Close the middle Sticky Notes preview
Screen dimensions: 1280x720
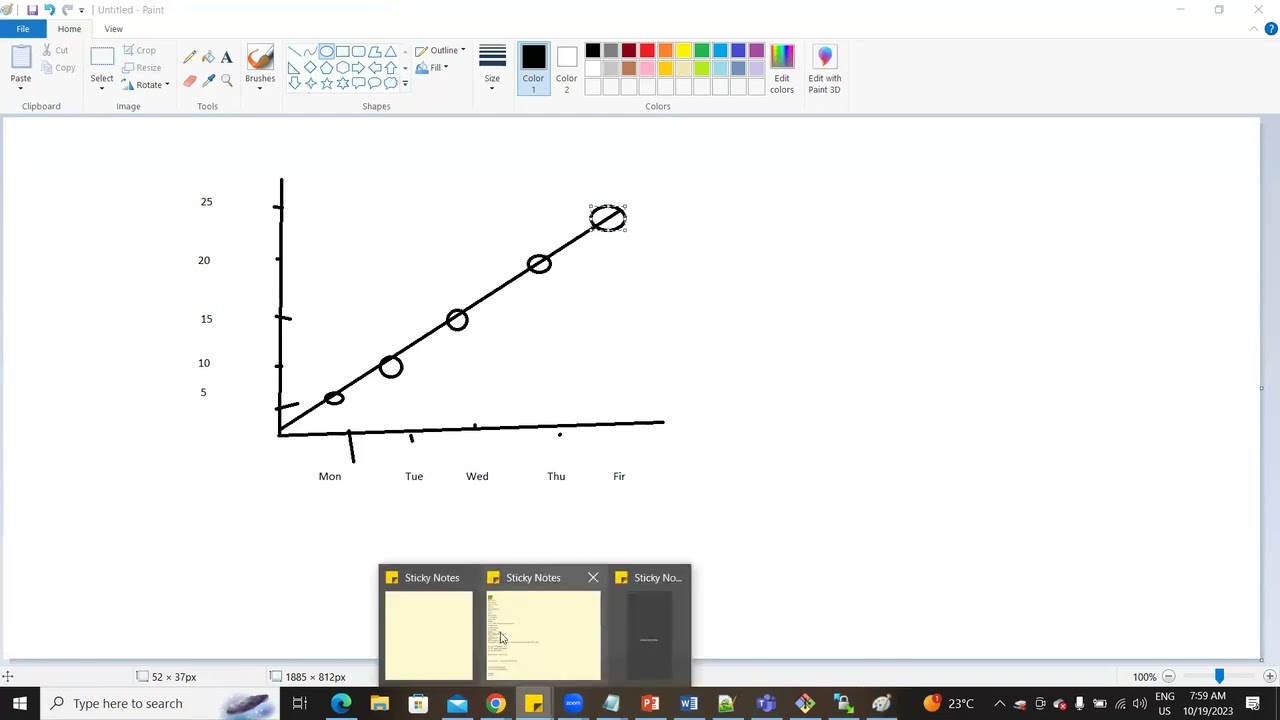[x=593, y=578]
